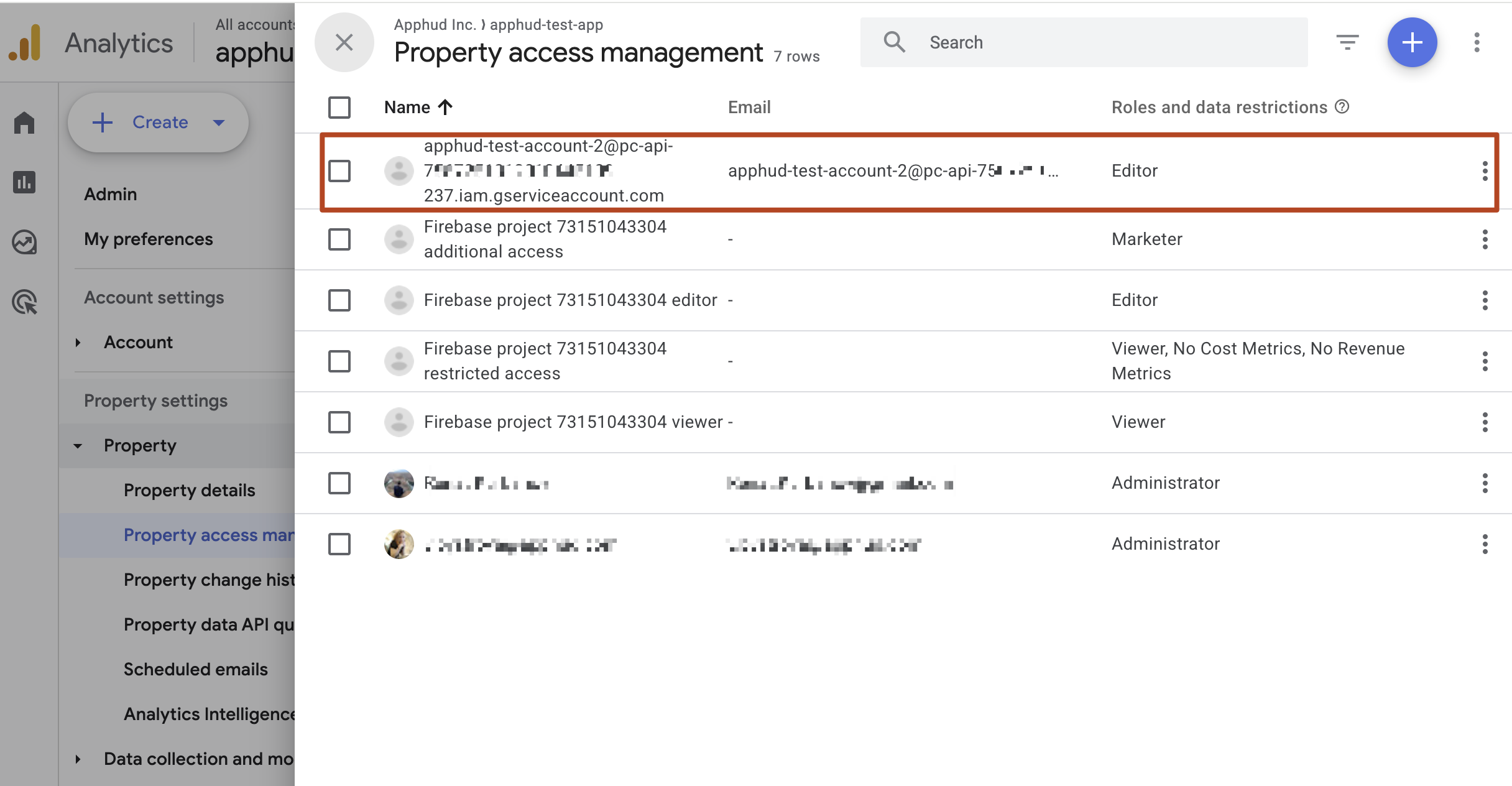Viewport: 1512px width, 786px height.
Task: Go to Home in the sidebar
Action: pyautogui.click(x=24, y=123)
